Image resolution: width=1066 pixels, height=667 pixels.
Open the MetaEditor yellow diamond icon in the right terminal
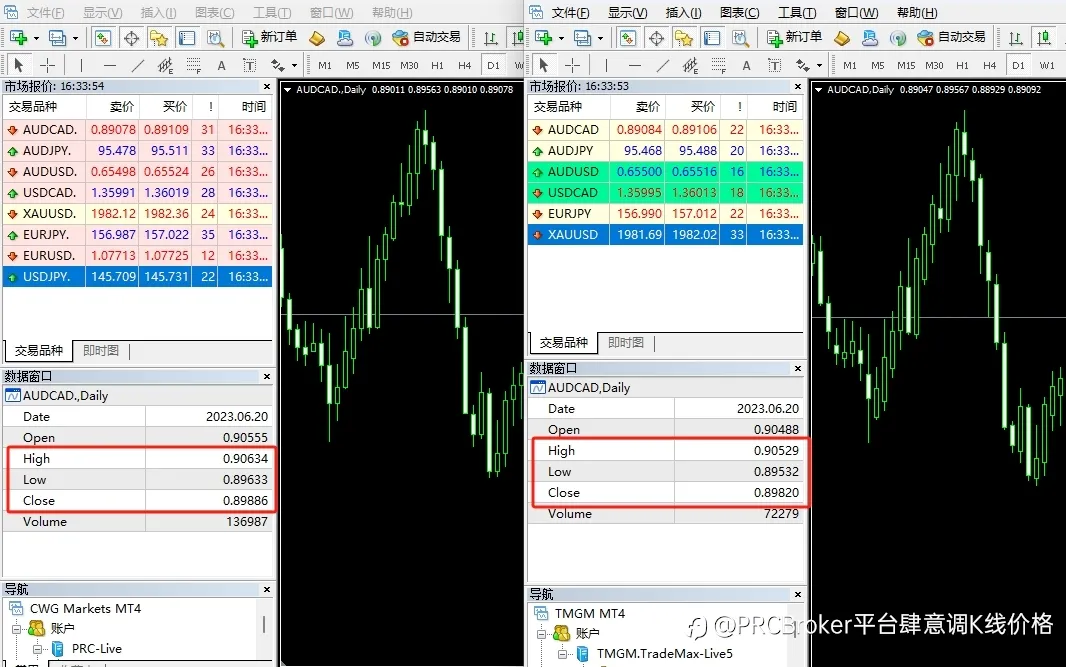[x=842, y=38]
